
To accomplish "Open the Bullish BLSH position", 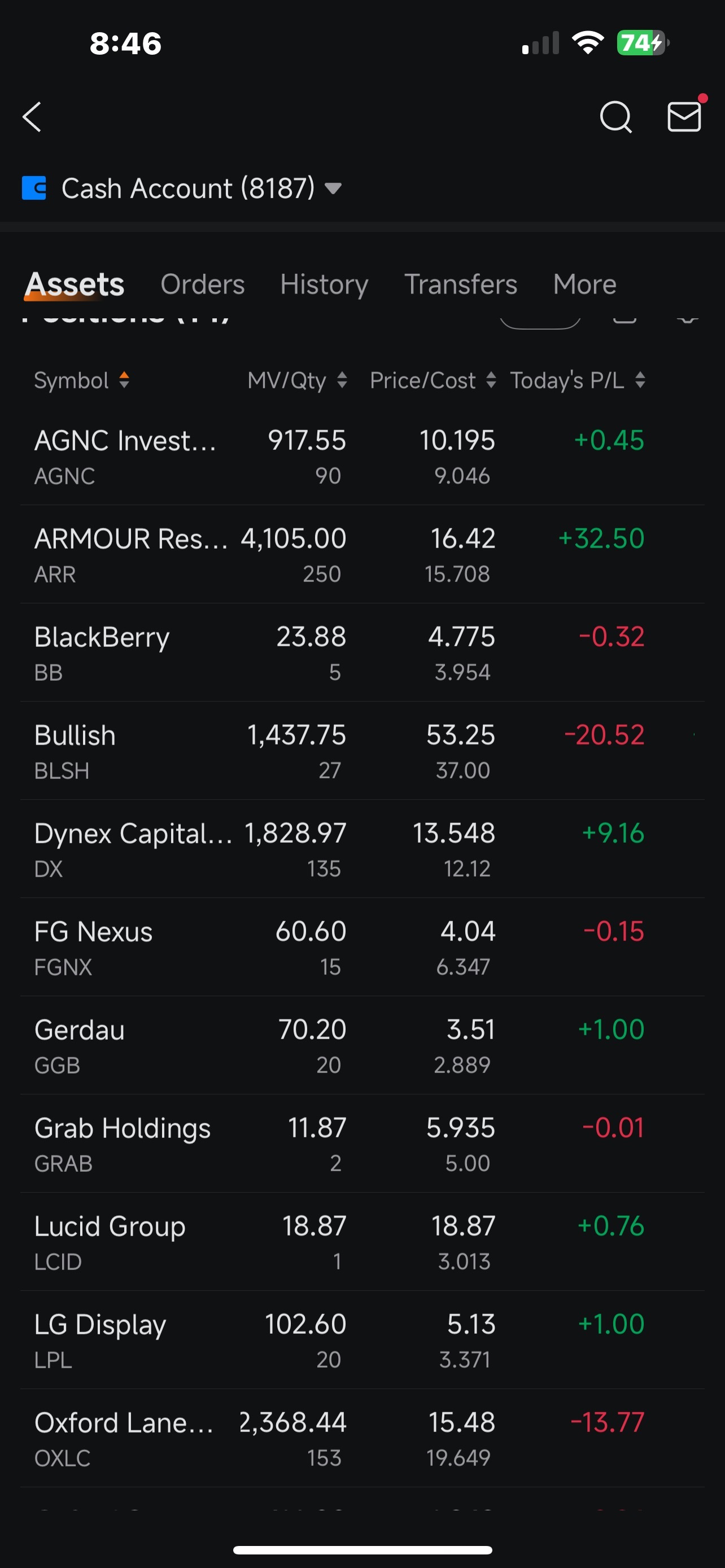I will click(x=362, y=751).
